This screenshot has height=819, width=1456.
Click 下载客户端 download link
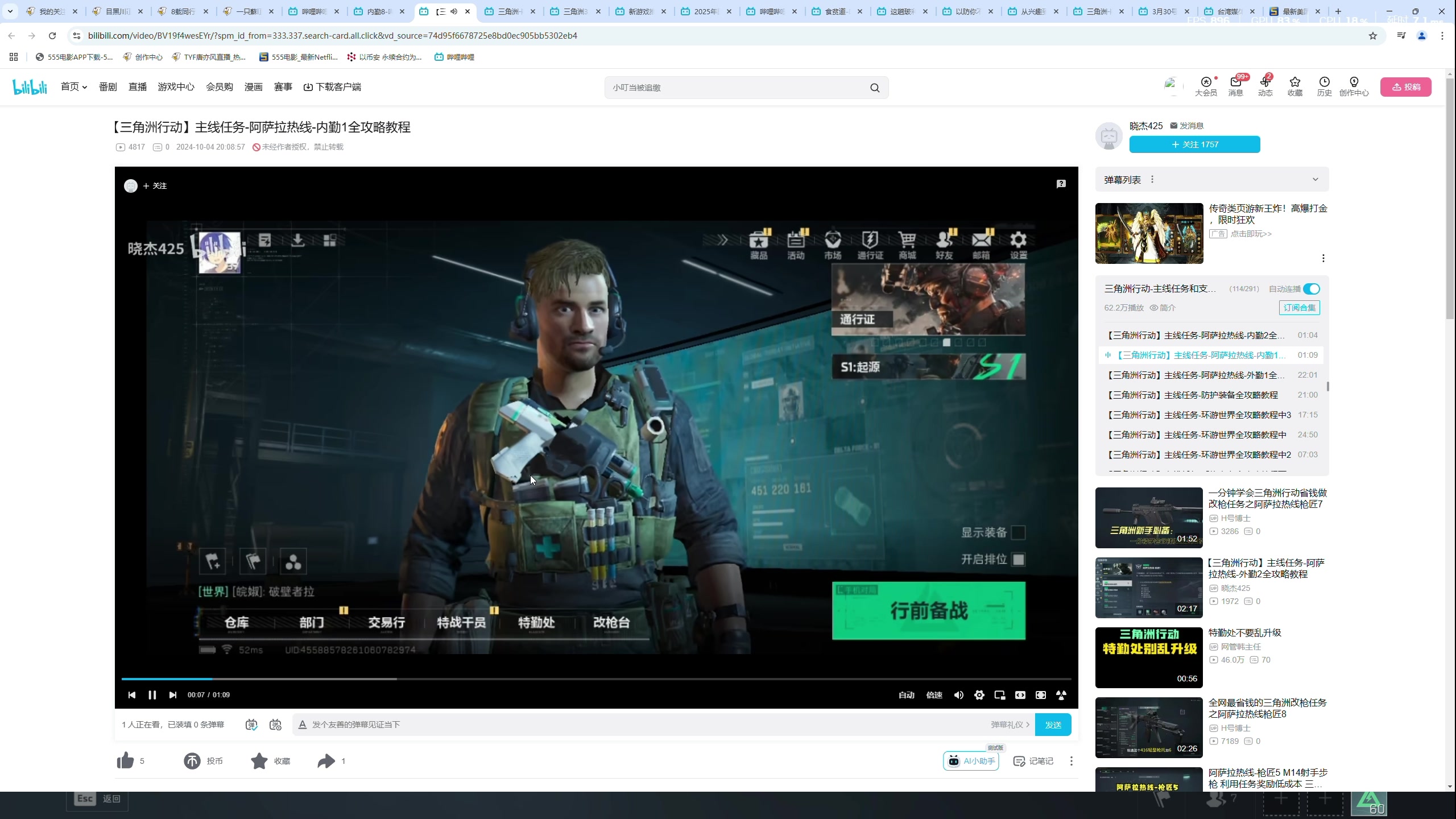pyautogui.click(x=332, y=87)
